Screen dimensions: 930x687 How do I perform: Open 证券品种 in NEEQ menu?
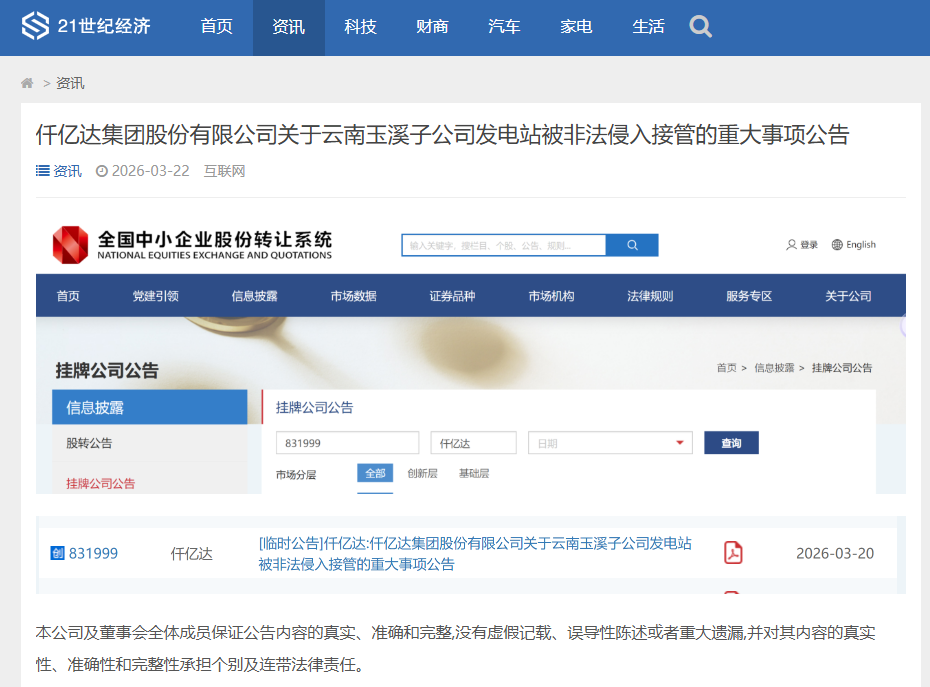point(453,295)
